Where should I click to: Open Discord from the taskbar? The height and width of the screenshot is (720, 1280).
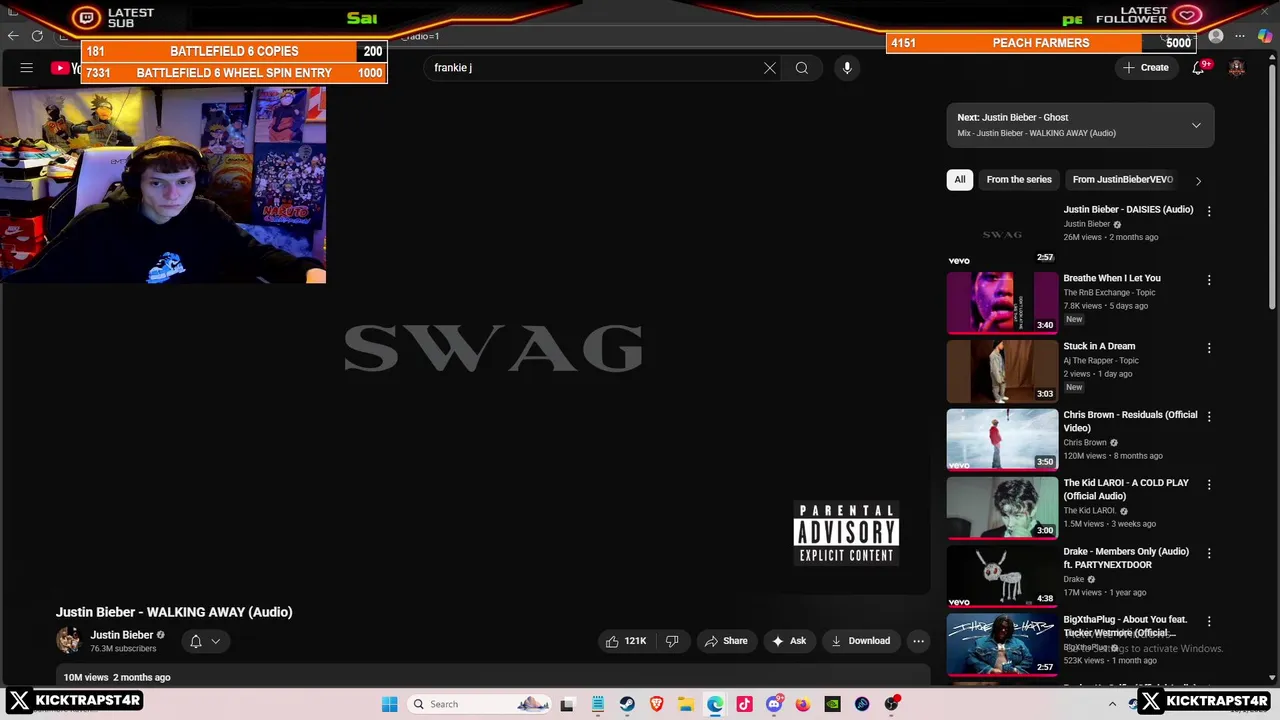point(773,704)
